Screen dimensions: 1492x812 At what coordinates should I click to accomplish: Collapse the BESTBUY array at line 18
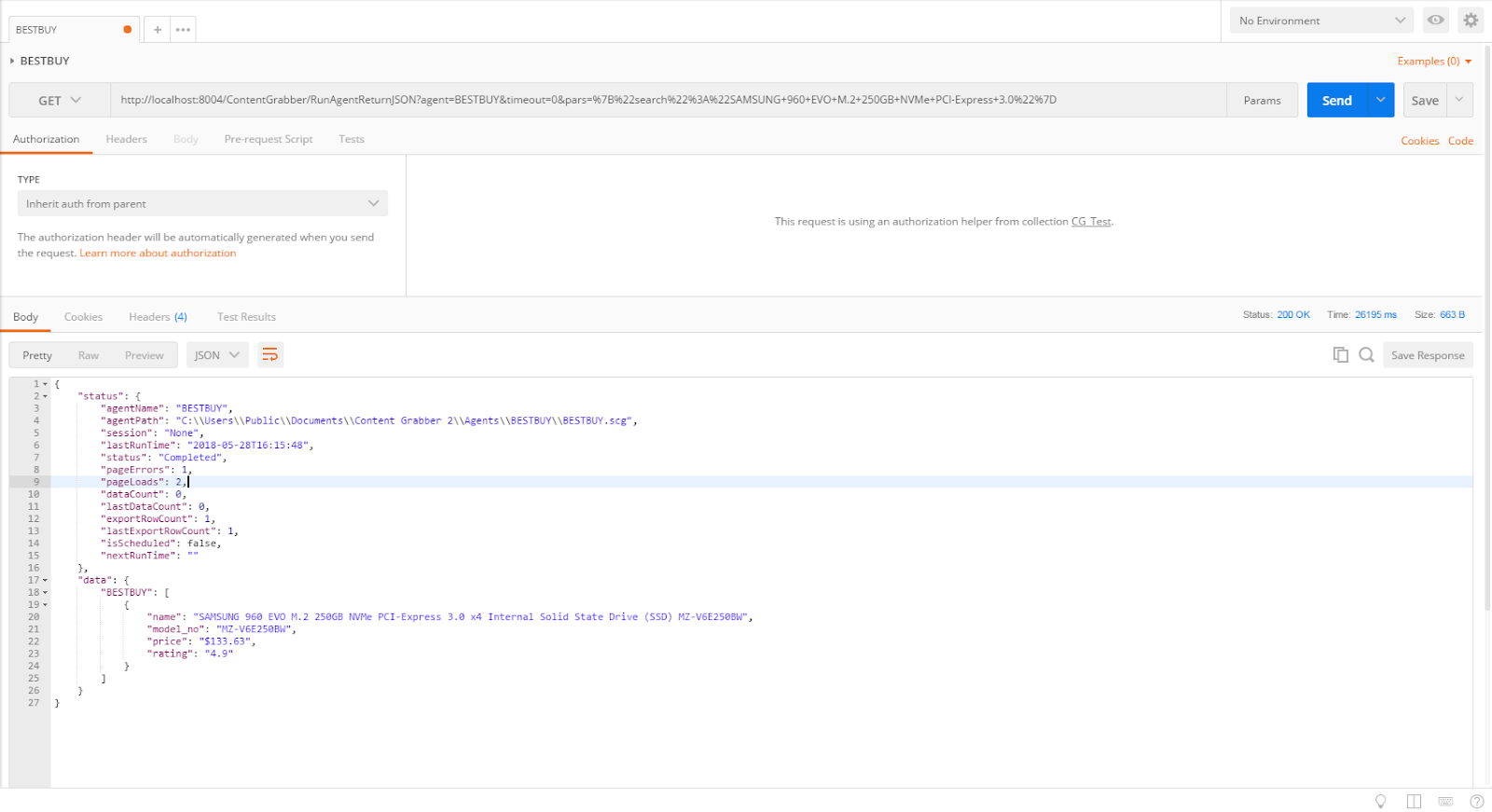[45, 592]
